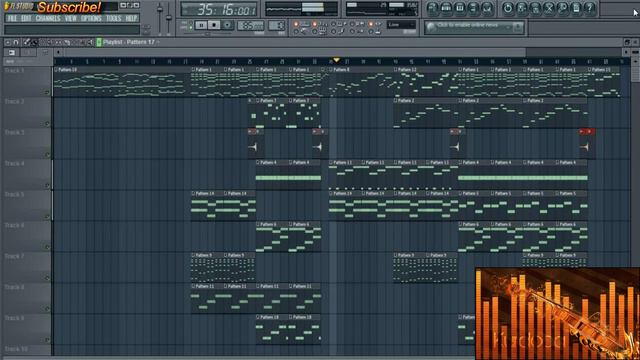Click the yellow playhead marker on timeline
This screenshot has width=640, height=360.
[x=336, y=60]
